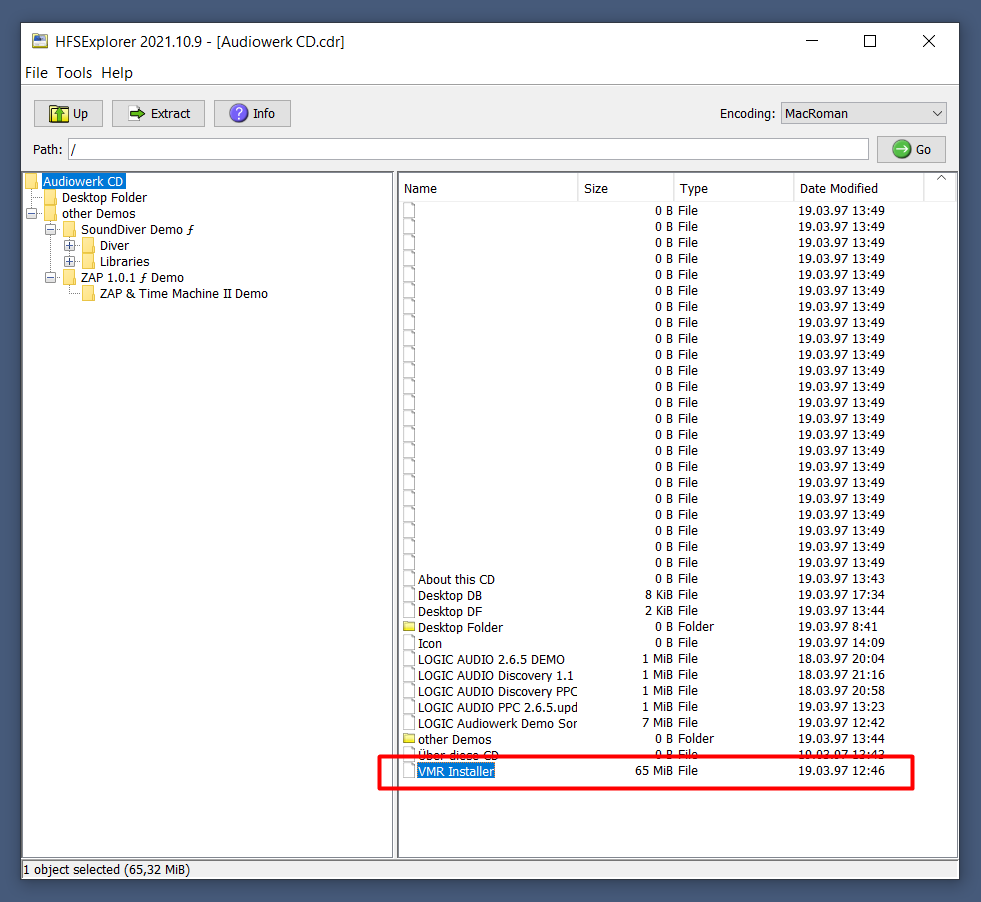This screenshot has width=981, height=902.
Task: Close the HFSExplorer window
Action: pos(929,41)
